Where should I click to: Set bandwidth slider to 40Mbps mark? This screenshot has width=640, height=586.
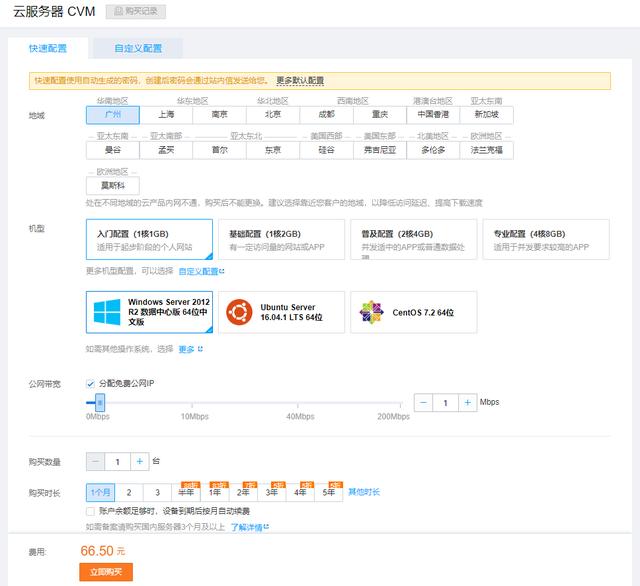[298, 403]
